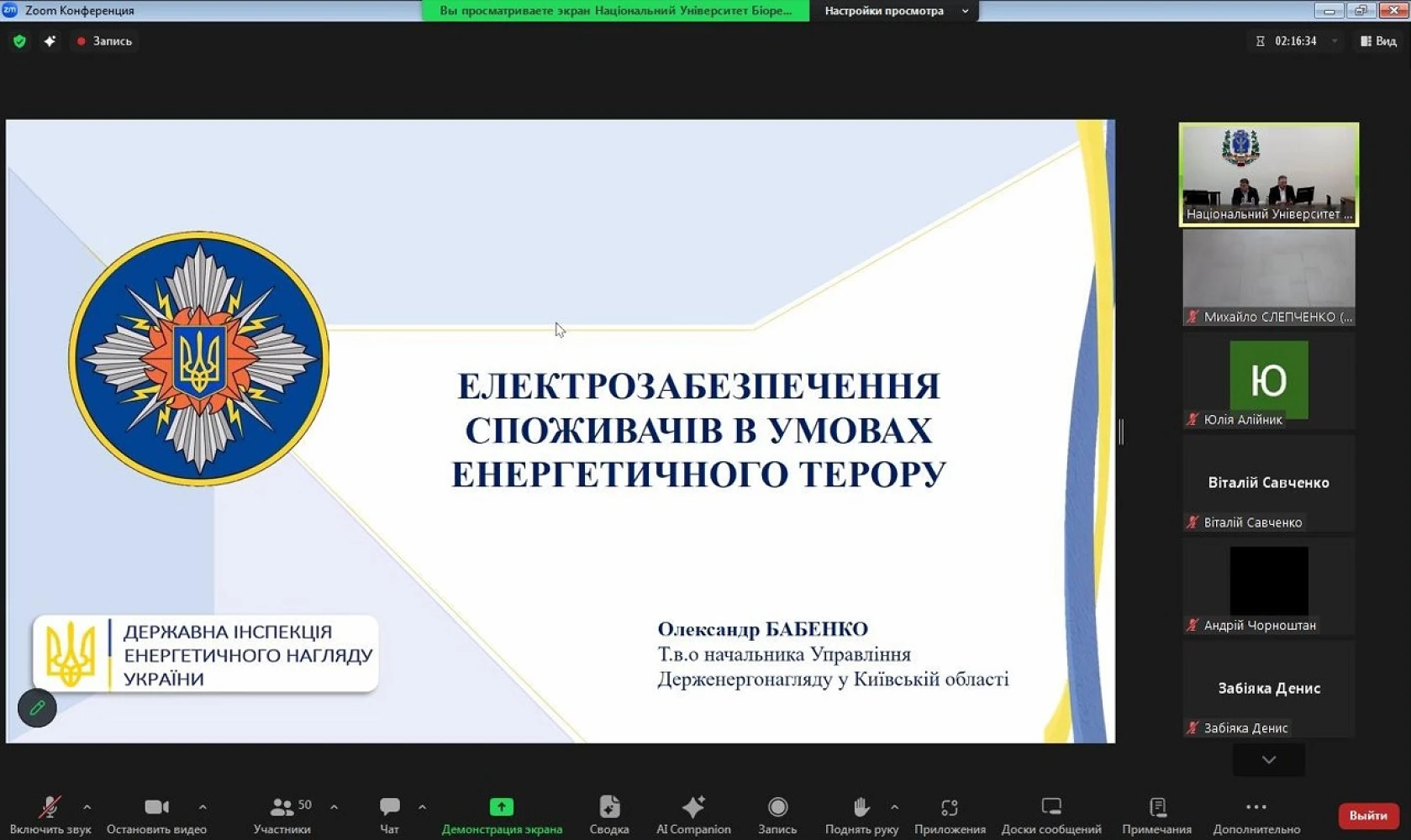This screenshot has height=840, width=1411.
Task: Expand more participant videos down chevron
Action: tap(1268, 759)
